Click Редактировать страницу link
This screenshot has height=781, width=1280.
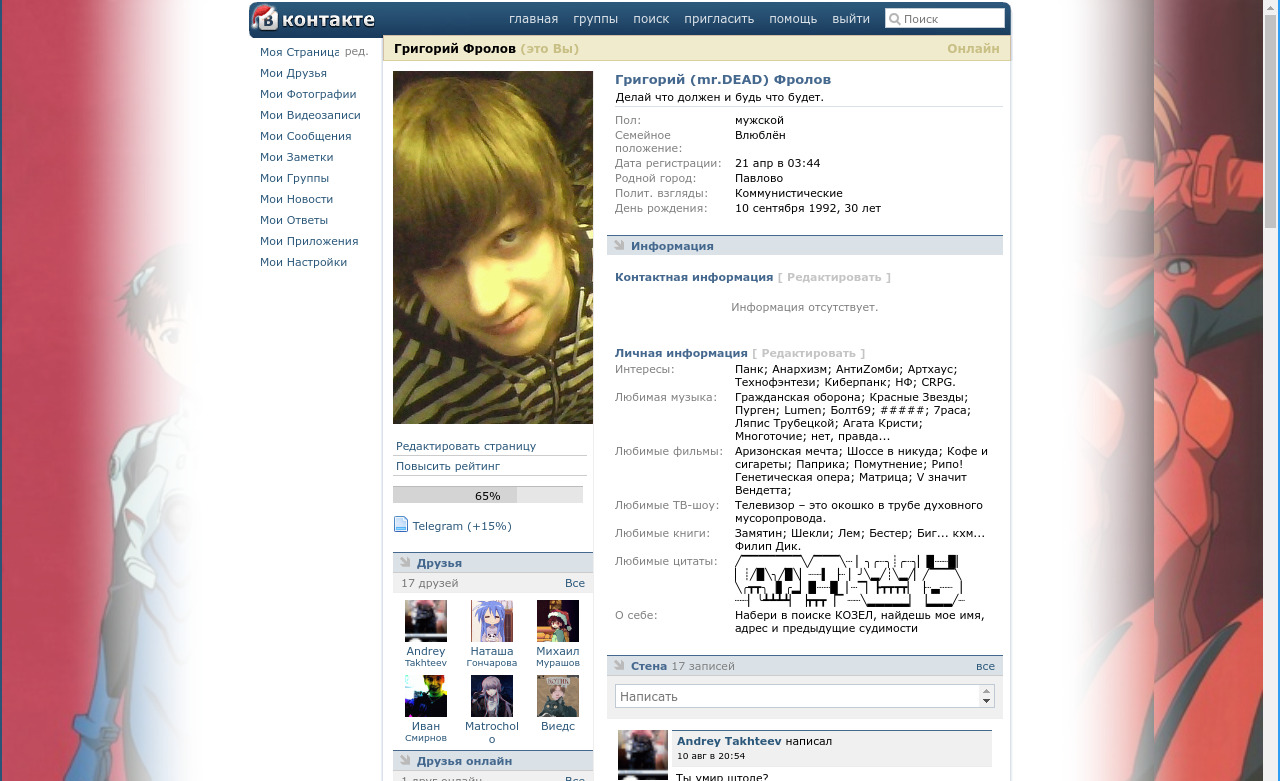pyautogui.click(x=466, y=446)
